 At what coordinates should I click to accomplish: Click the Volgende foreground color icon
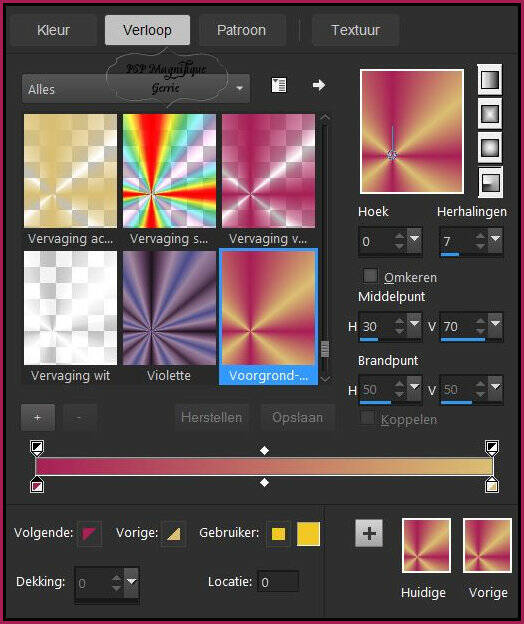pyautogui.click(x=89, y=534)
